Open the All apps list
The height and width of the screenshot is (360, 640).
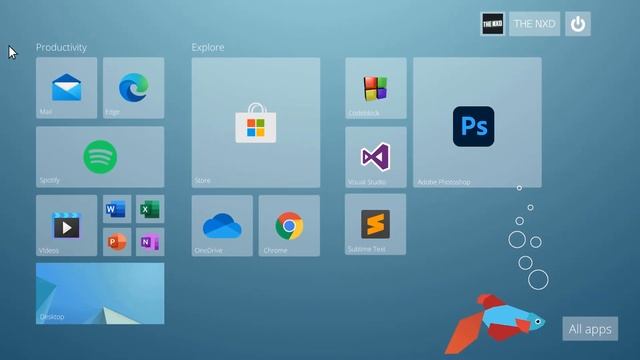[x=590, y=329]
